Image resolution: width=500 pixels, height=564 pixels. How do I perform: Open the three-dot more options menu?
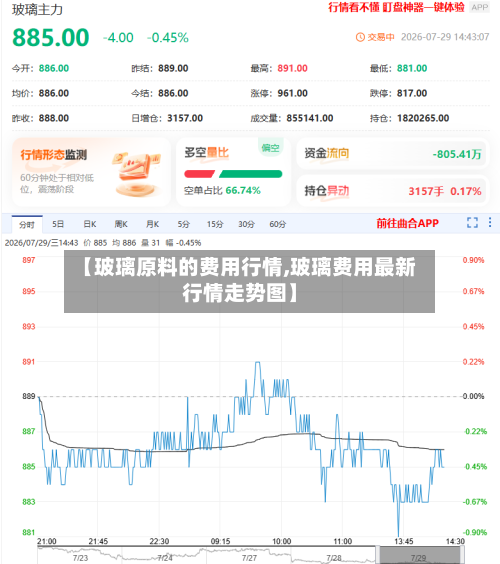(490, 222)
